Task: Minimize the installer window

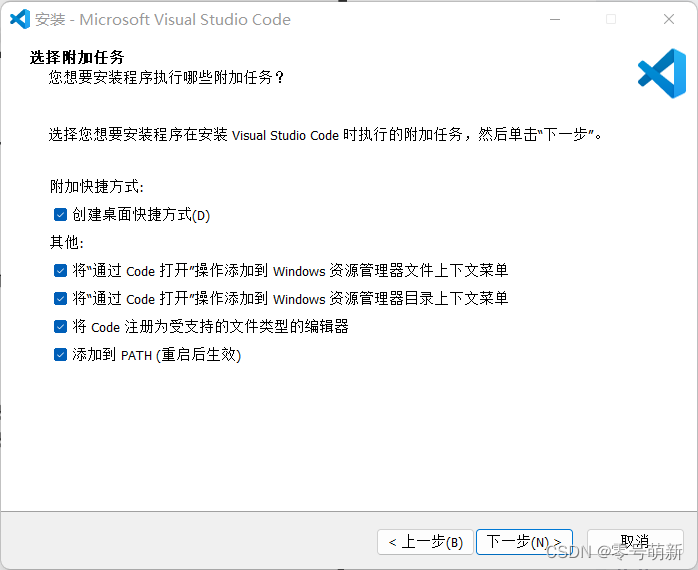Action: coord(555,19)
